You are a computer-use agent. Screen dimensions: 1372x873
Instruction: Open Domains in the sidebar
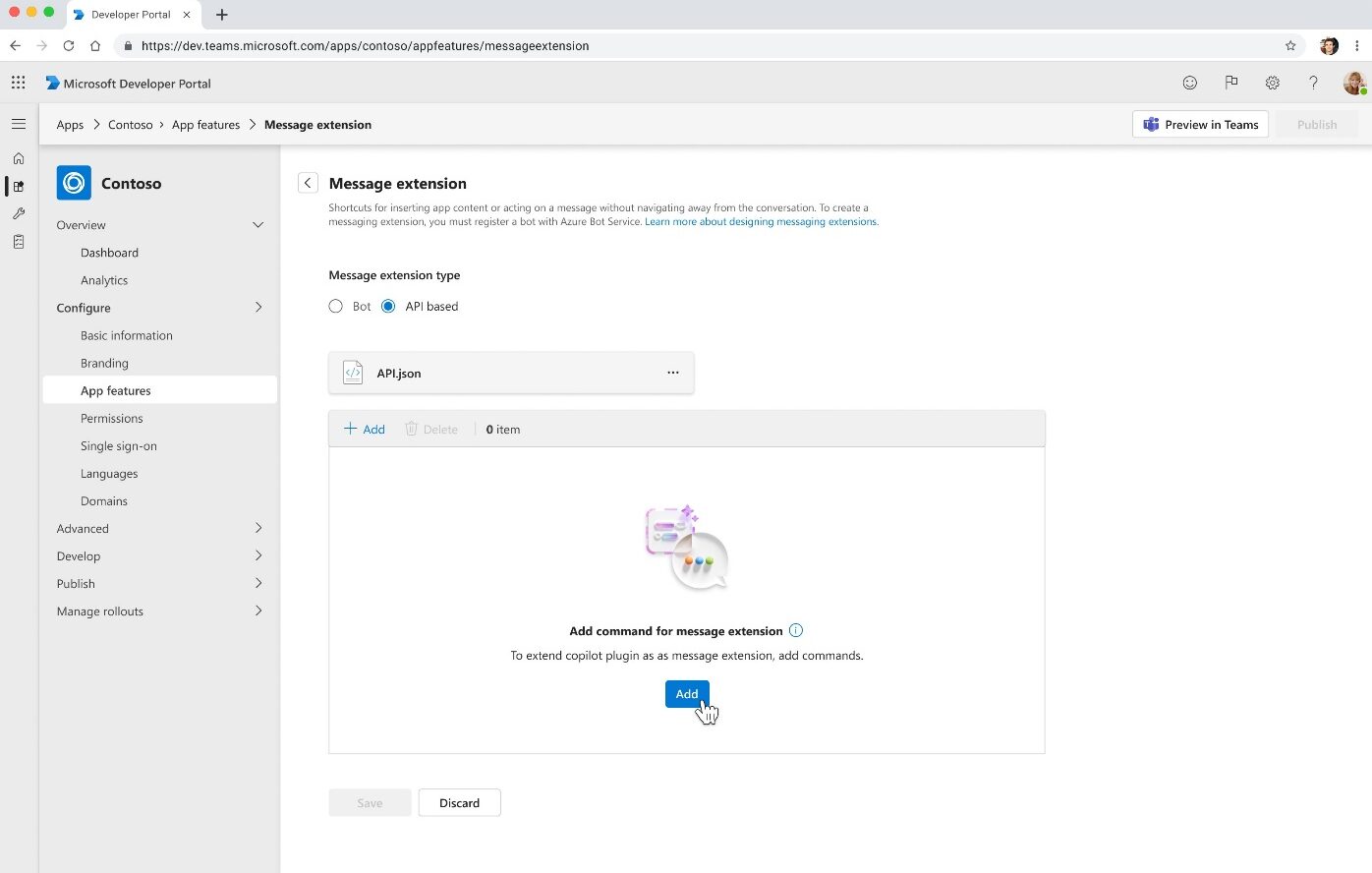(x=104, y=500)
